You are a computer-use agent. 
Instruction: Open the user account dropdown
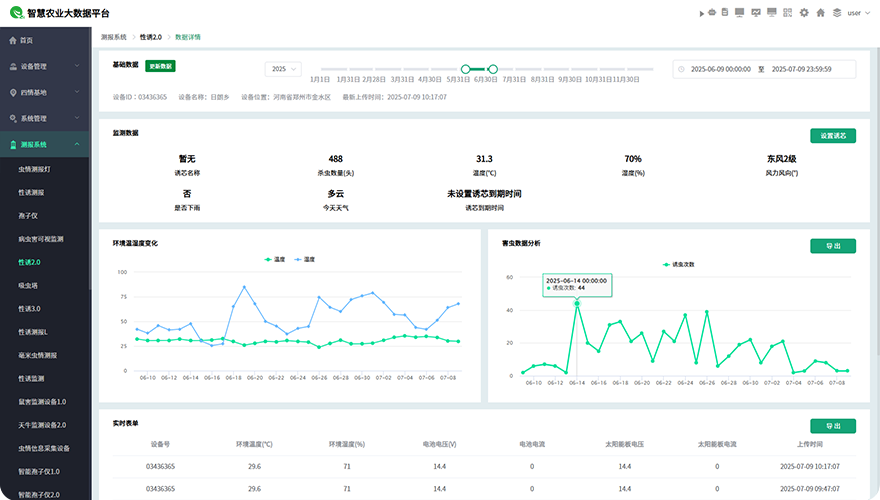857,13
